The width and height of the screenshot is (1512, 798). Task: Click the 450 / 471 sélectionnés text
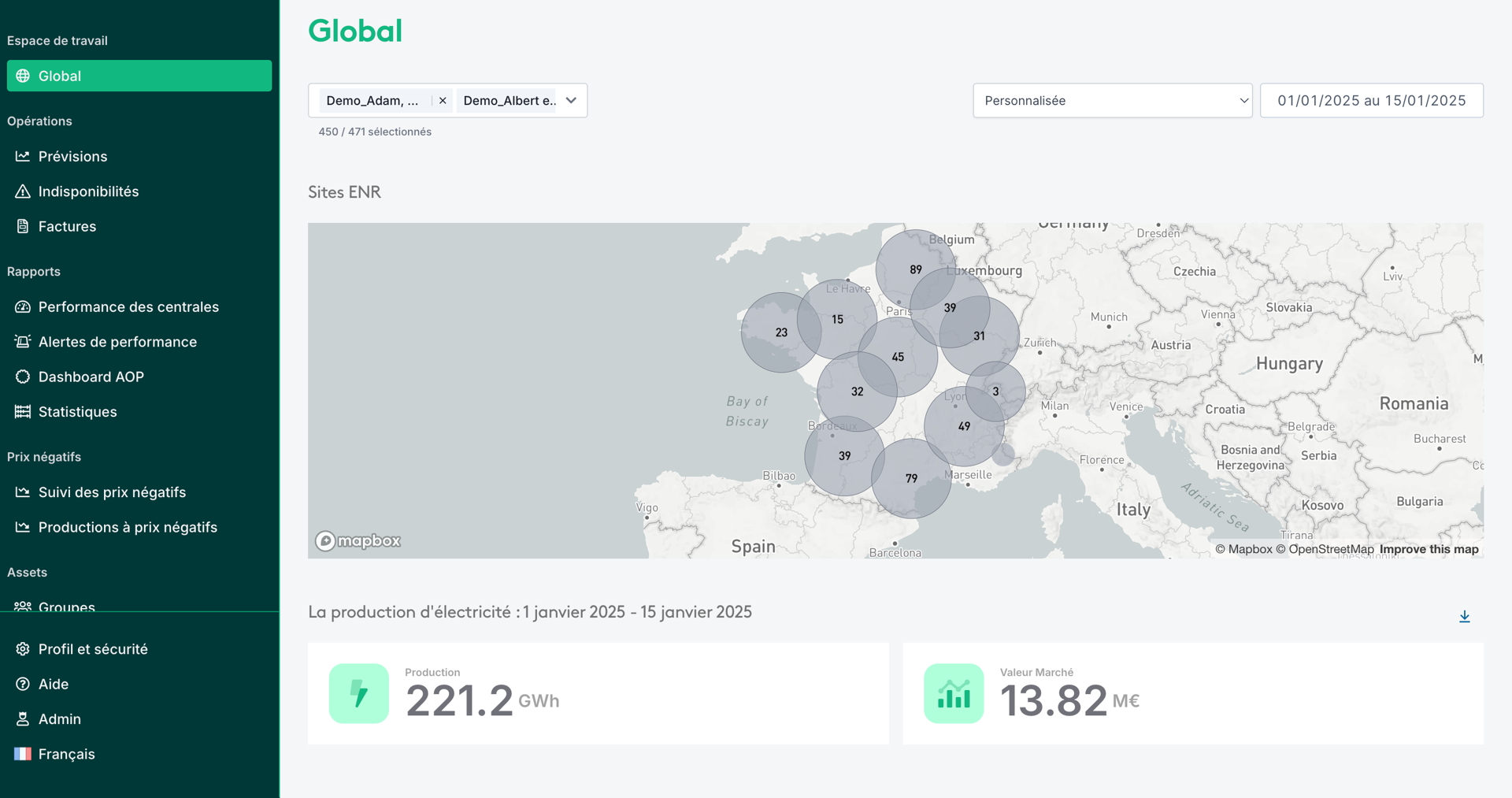click(375, 132)
